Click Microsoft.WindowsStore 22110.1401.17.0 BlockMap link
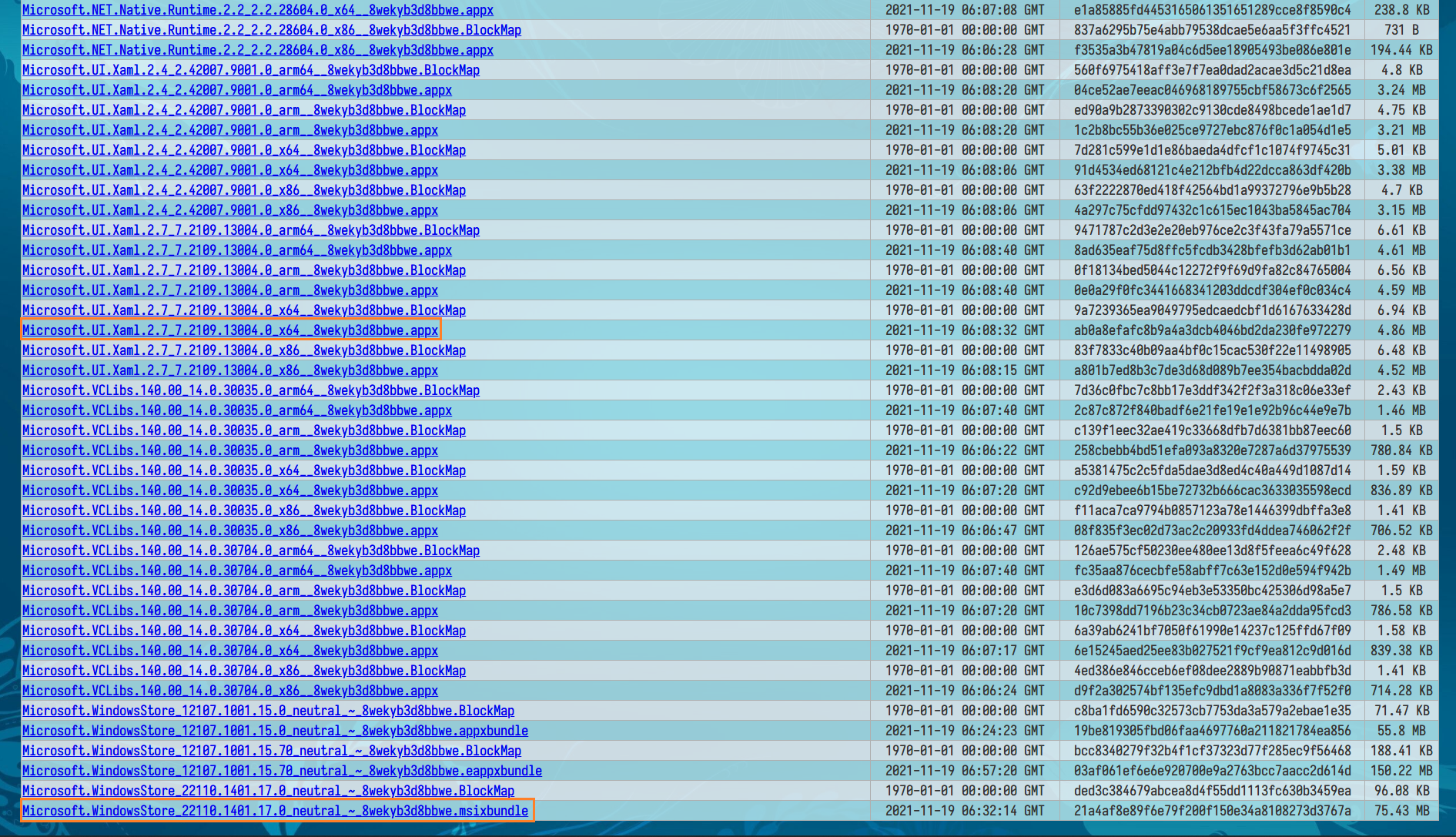1456x837 pixels. (268, 791)
